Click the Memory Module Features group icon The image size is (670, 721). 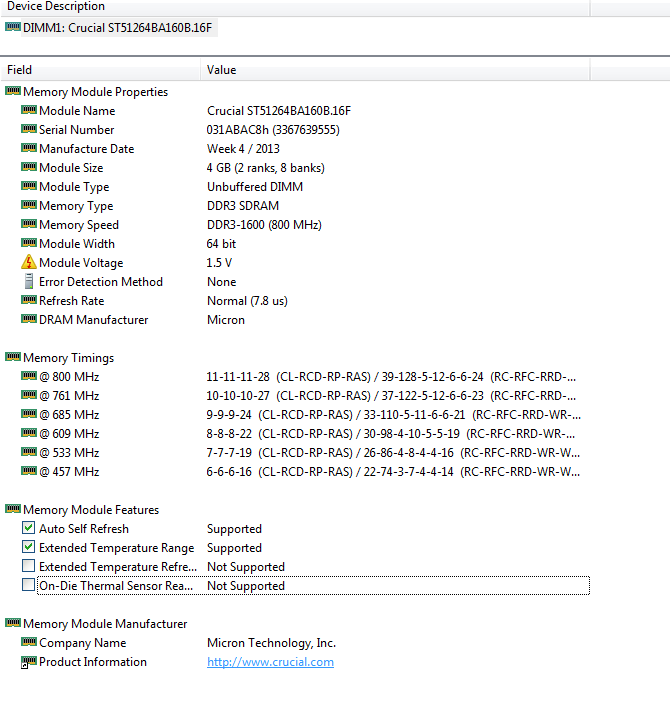pos(13,509)
